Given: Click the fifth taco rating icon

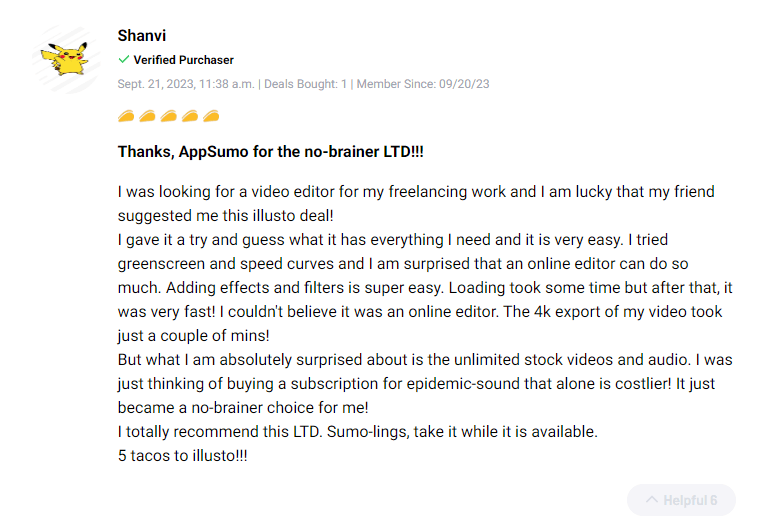Looking at the screenshot, I should (x=210, y=117).
